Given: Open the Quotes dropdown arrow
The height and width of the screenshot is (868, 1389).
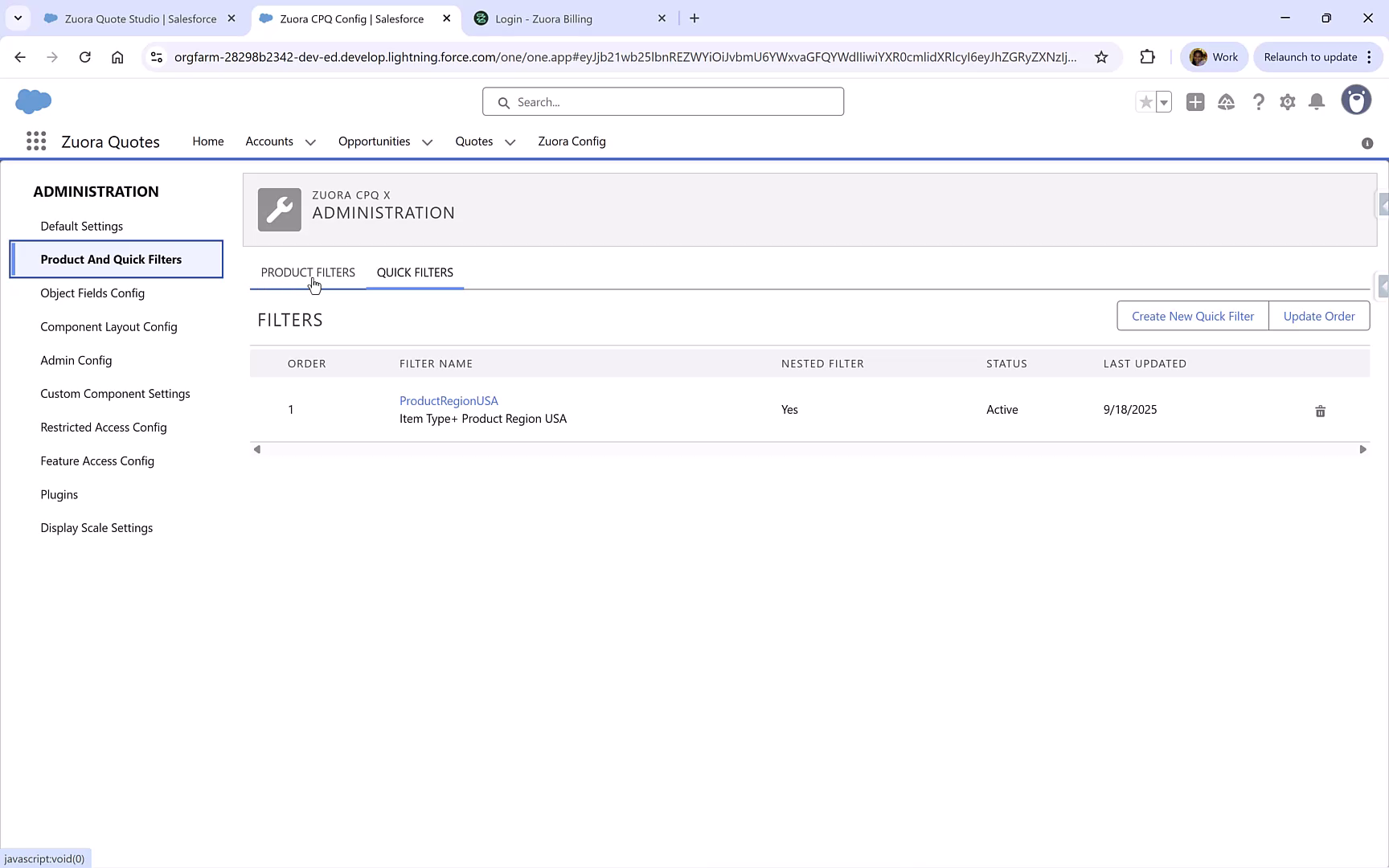Looking at the screenshot, I should tap(510, 141).
